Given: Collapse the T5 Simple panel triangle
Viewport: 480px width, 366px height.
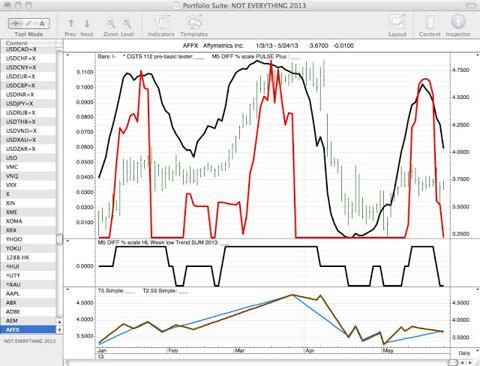Looking at the screenshot, I should [68, 289].
